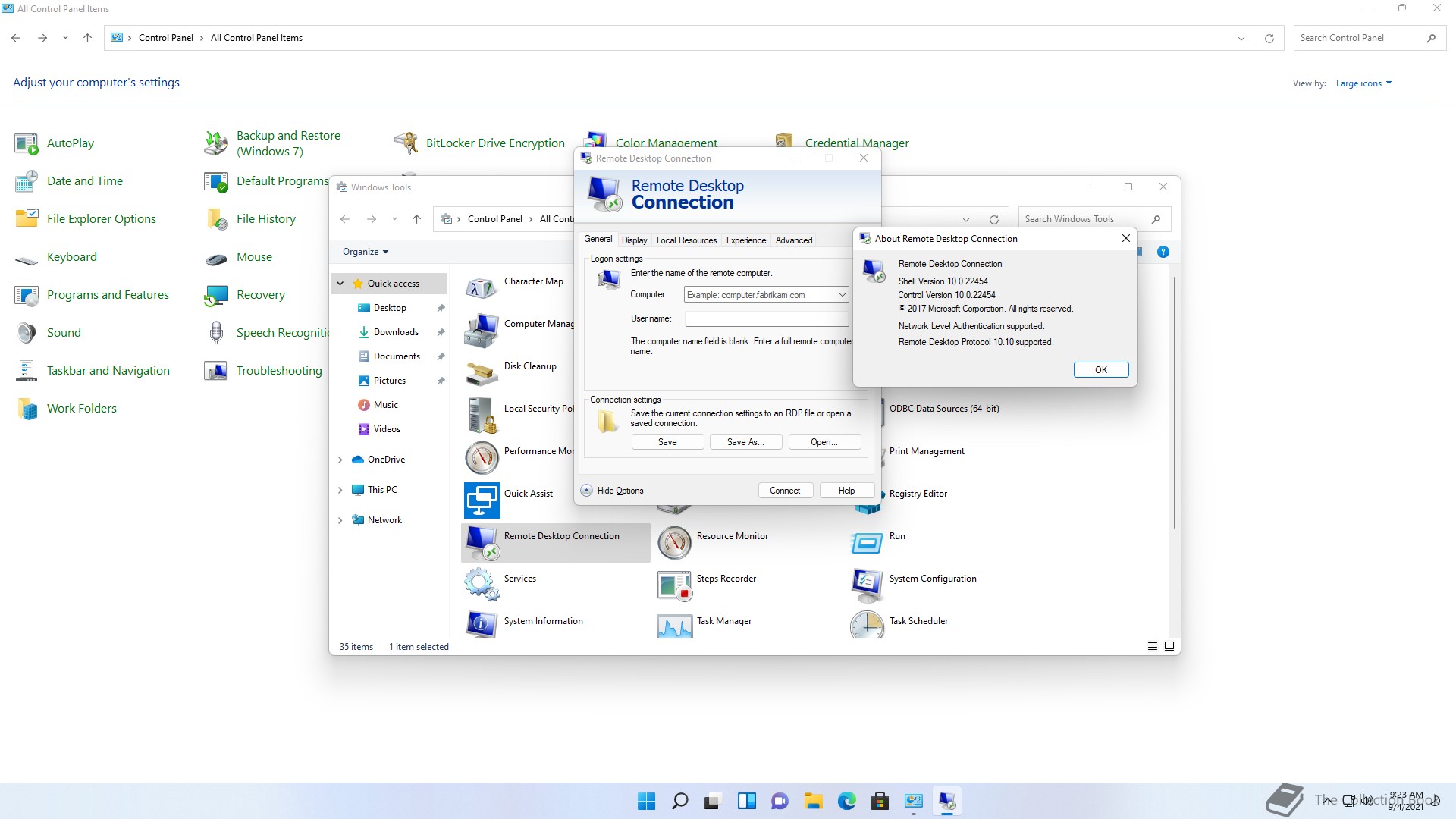Collapse Quick access in navigation pane

pos(340,284)
